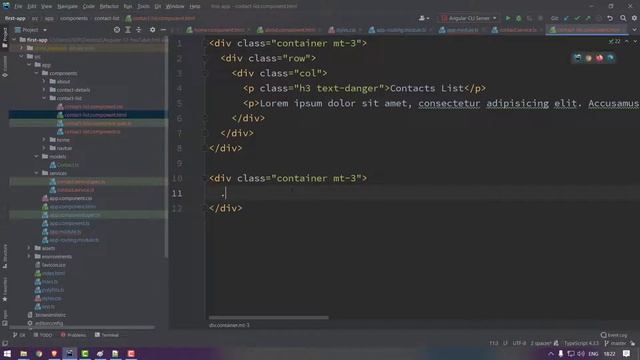Expand all in Project panel toolbar
Image resolution: width=640 pixels, height=360 pixels.
(128, 30)
